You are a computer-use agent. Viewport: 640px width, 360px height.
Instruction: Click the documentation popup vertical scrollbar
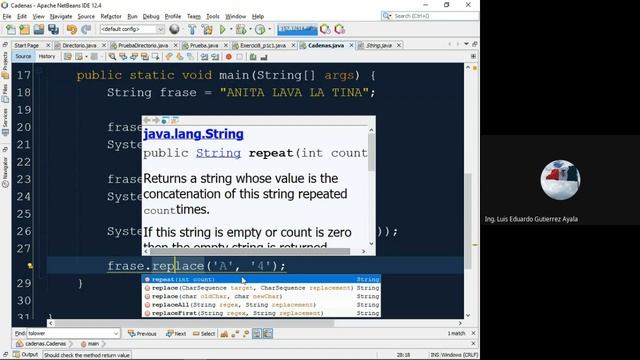pyautogui.click(x=371, y=152)
